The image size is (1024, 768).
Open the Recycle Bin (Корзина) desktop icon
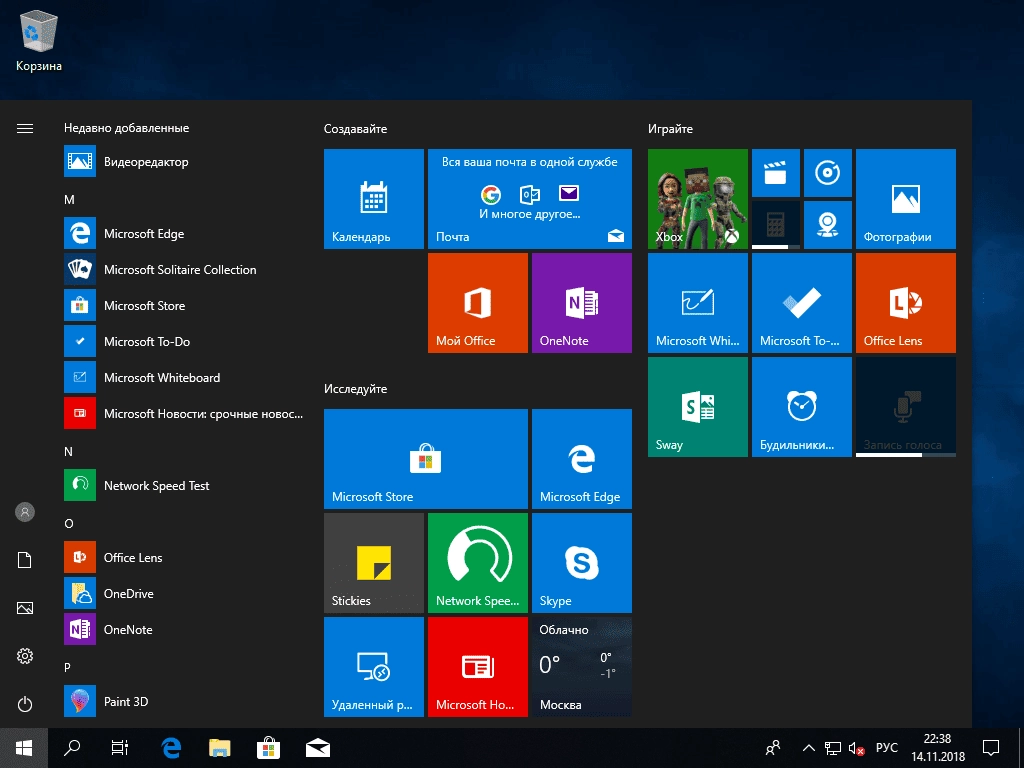[x=39, y=40]
